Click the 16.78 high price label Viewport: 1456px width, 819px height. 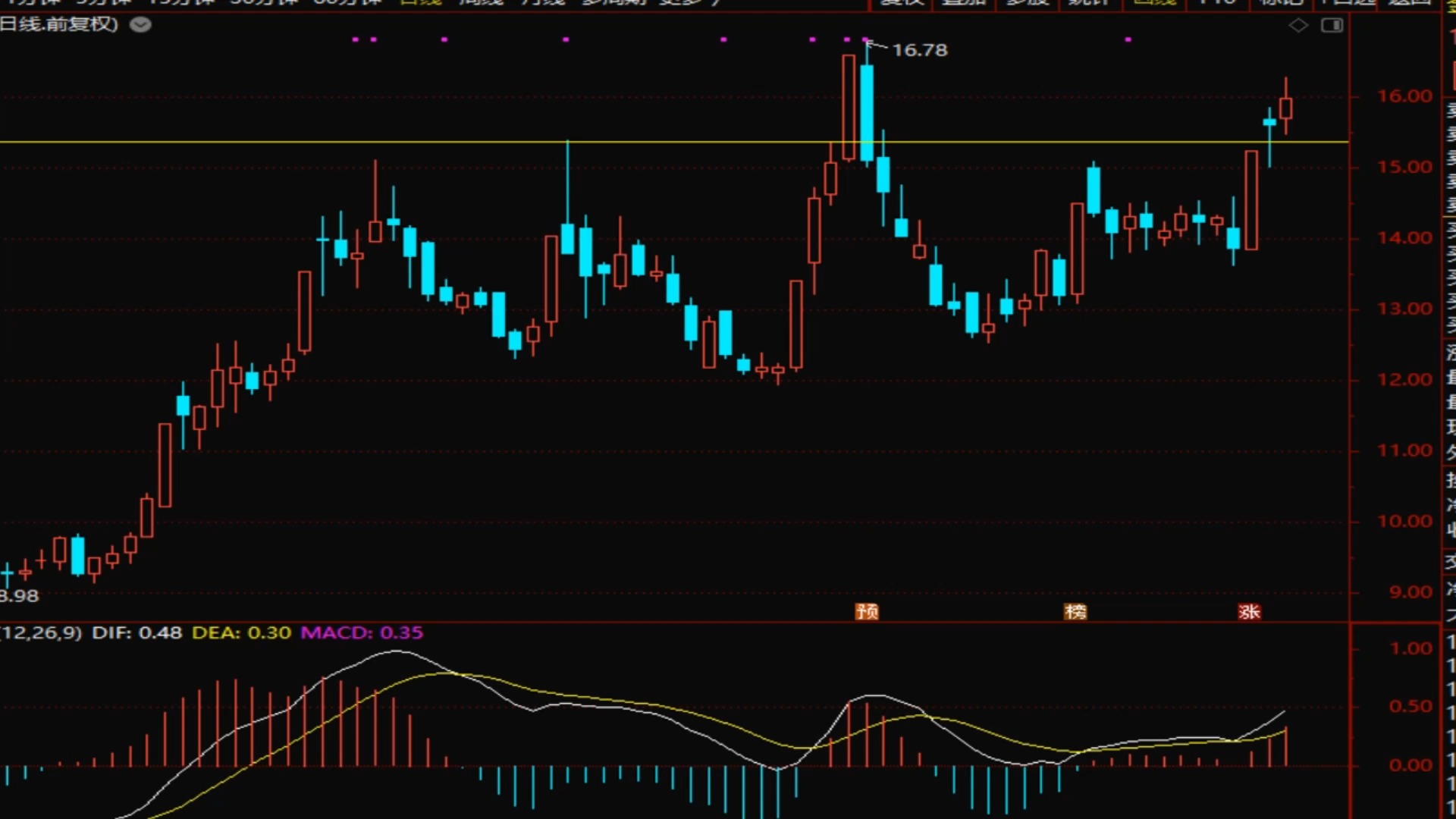pyautogui.click(x=920, y=50)
